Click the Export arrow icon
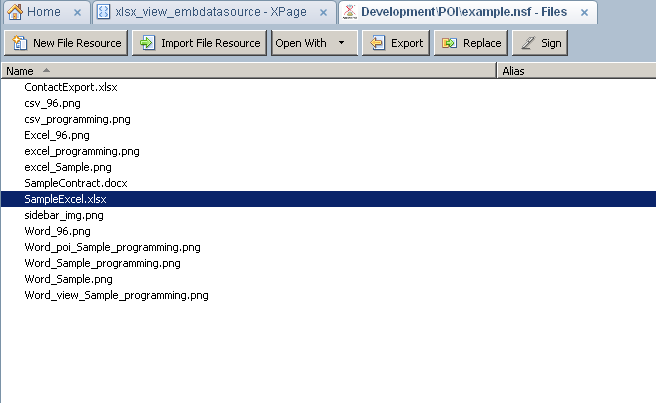 376,43
